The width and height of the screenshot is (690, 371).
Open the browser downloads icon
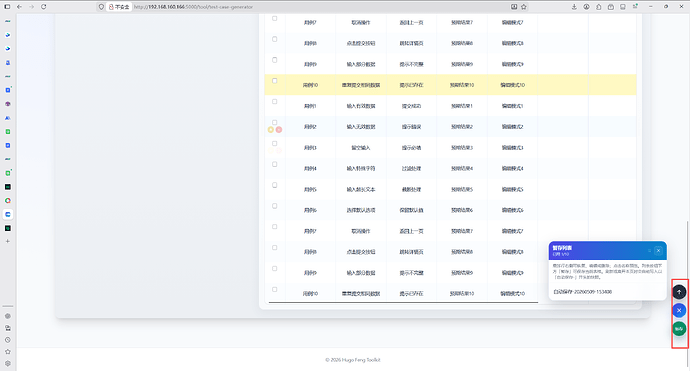click(574, 7)
